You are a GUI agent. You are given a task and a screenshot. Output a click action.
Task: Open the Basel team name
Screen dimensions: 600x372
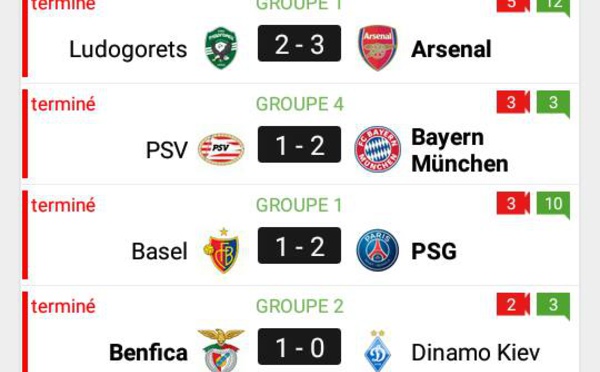[x=160, y=251]
